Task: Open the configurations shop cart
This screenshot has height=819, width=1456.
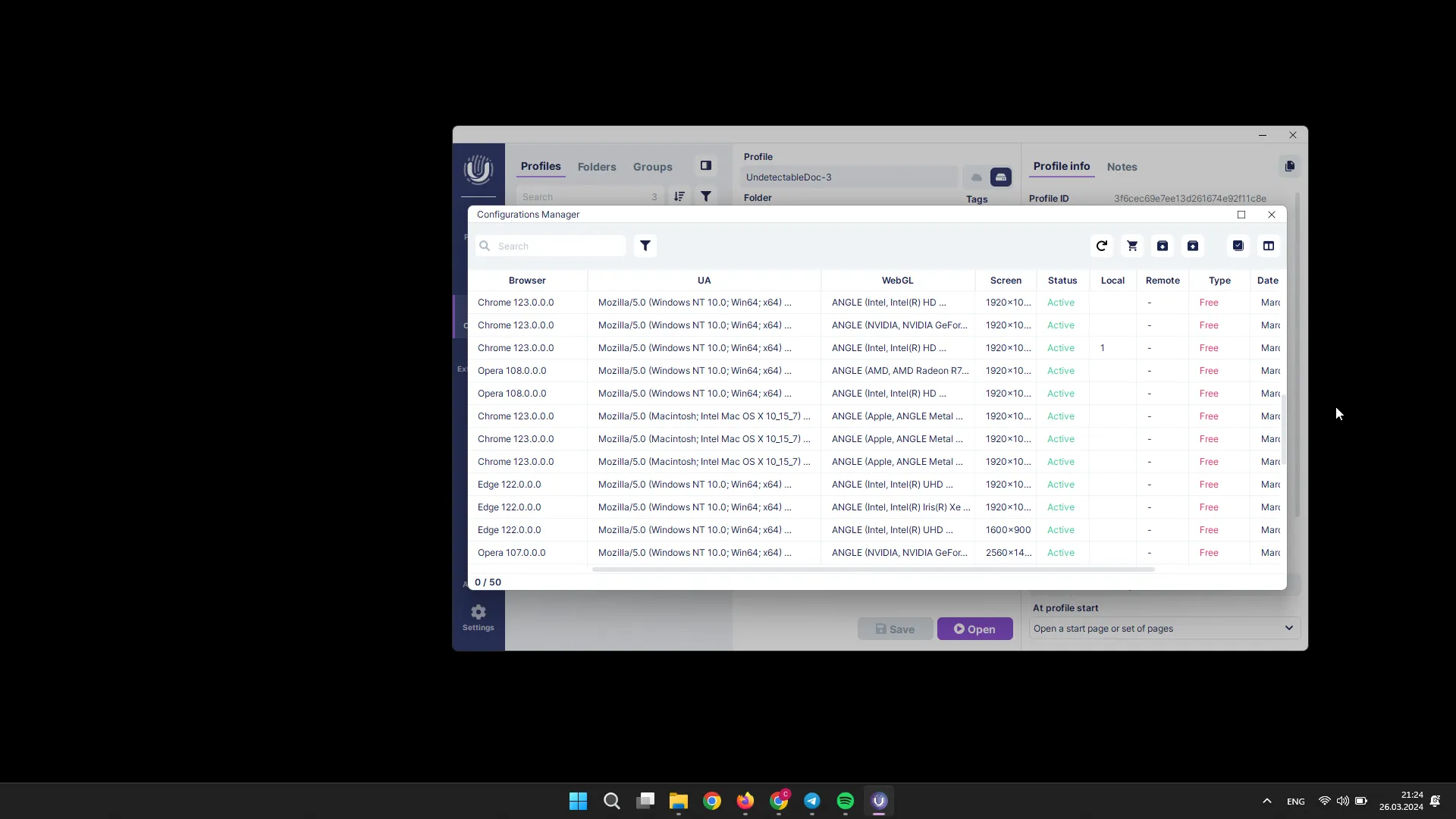Action: pos(1132,246)
